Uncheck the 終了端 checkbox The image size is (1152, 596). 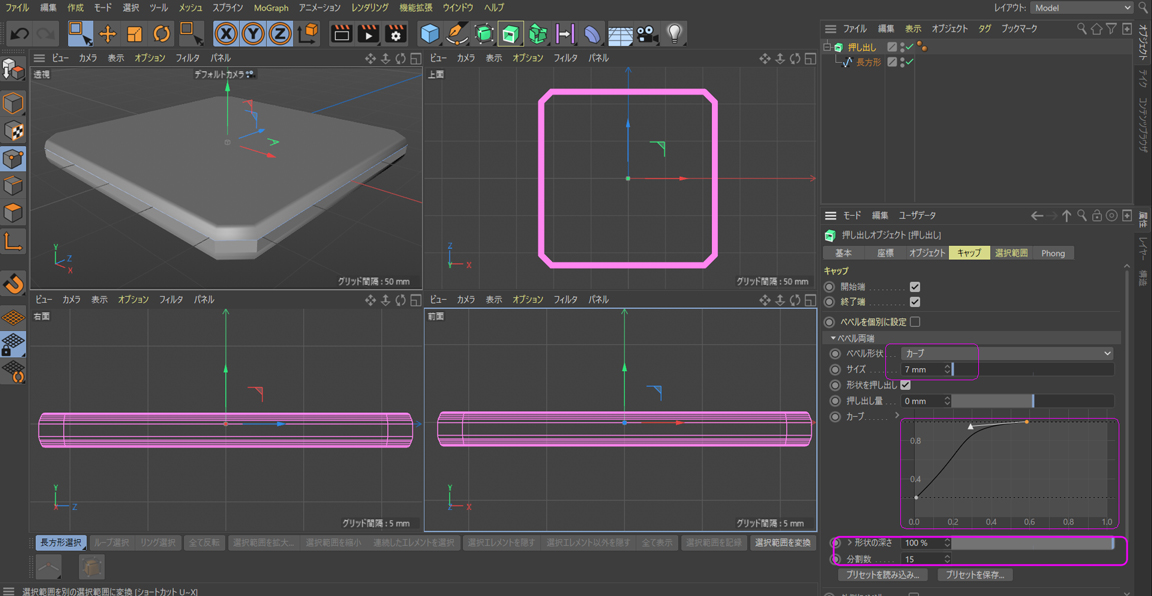click(915, 302)
